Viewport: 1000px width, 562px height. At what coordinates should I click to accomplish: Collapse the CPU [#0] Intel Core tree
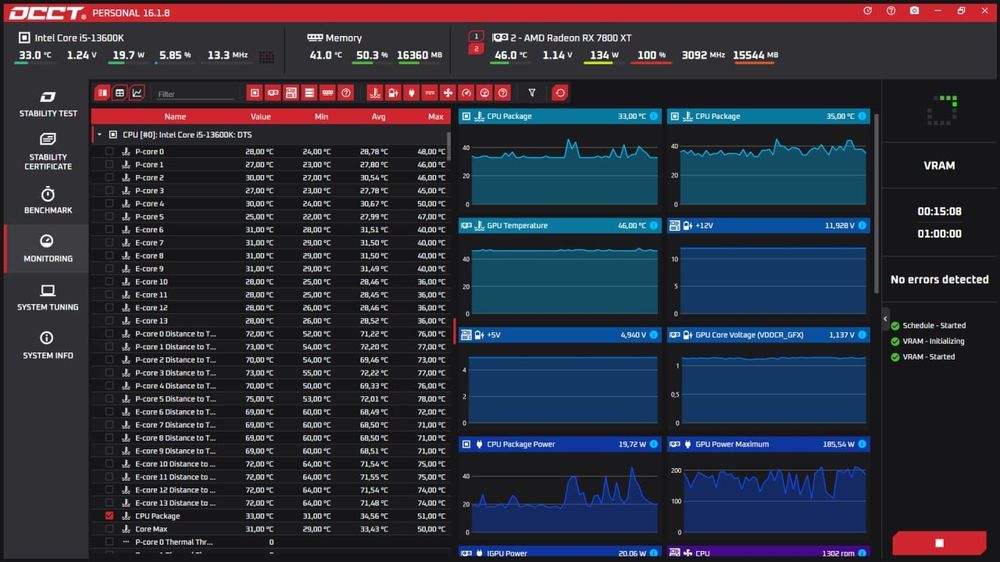(99, 135)
